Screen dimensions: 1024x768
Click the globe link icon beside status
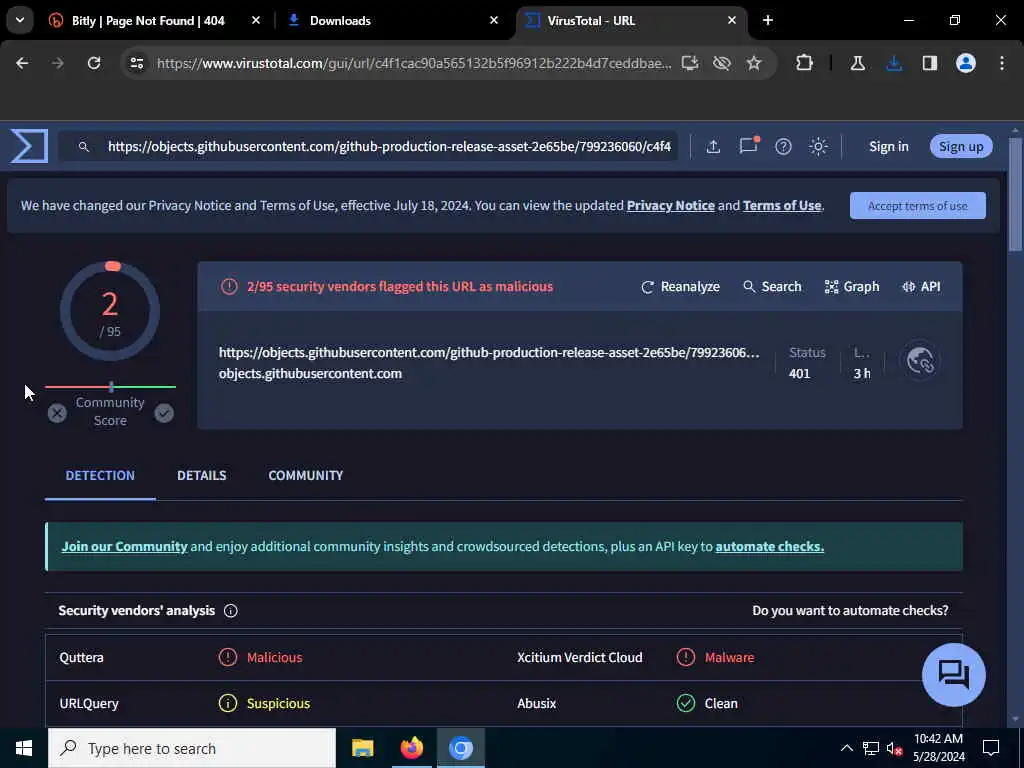click(x=920, y=360)
